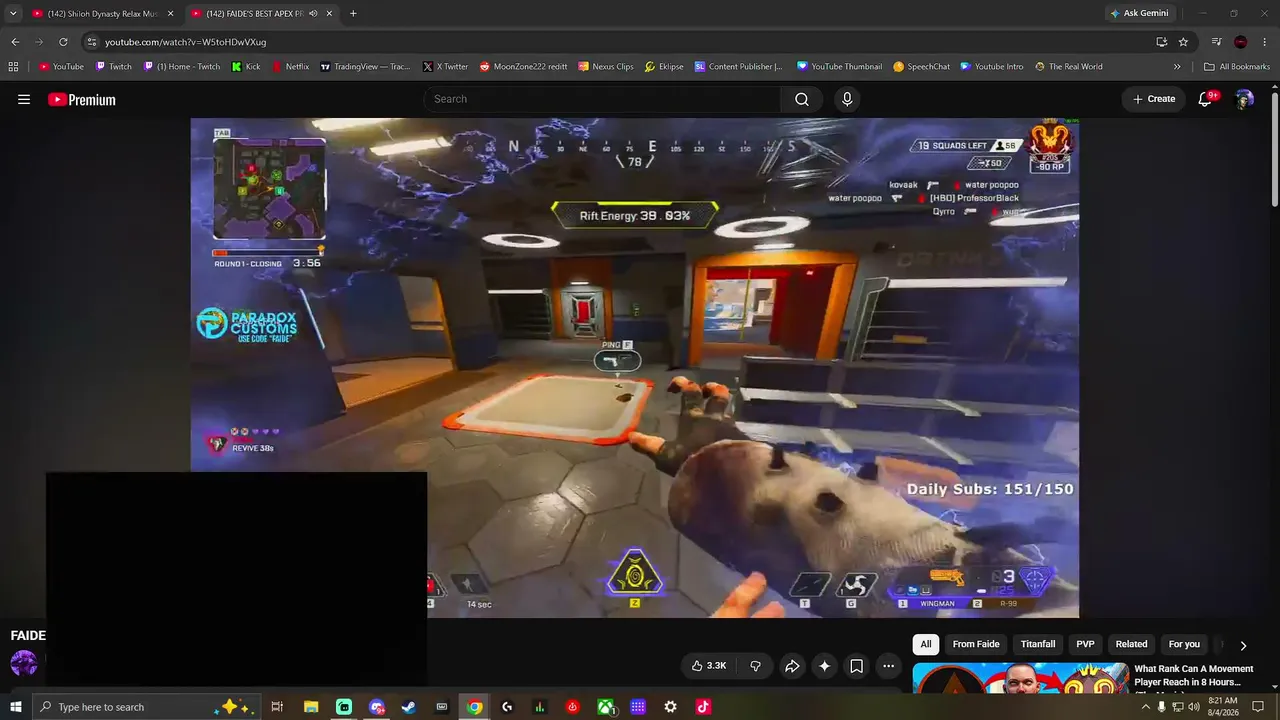The height and width of the screenshot is (720, 1280).
Task: Share this video
Action: click(x=792, y=666)
